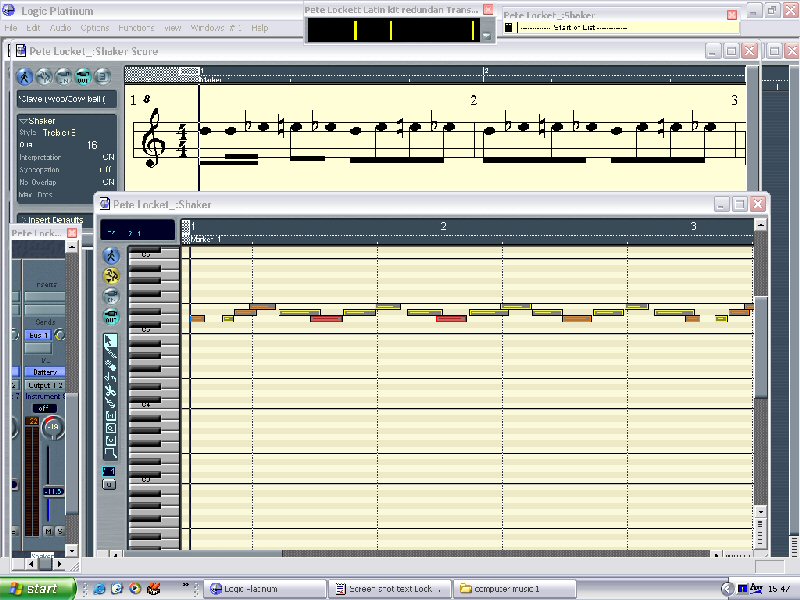Collapse the Shaker parameter box
Screen dimensions: 800x600
[24, 120]
